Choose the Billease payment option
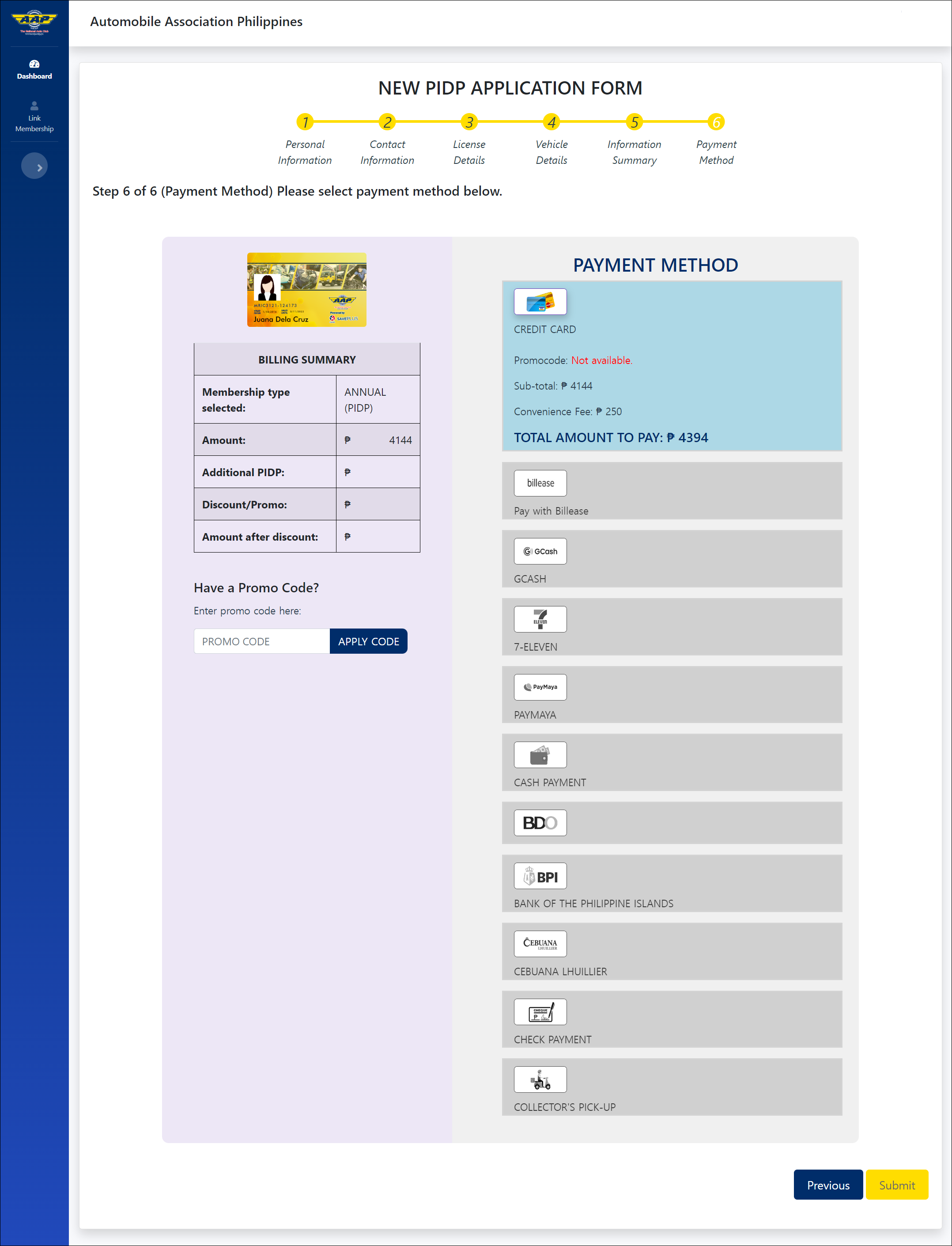The width and height of the screenshot is (952, 1246). click(x=540, y=483)
